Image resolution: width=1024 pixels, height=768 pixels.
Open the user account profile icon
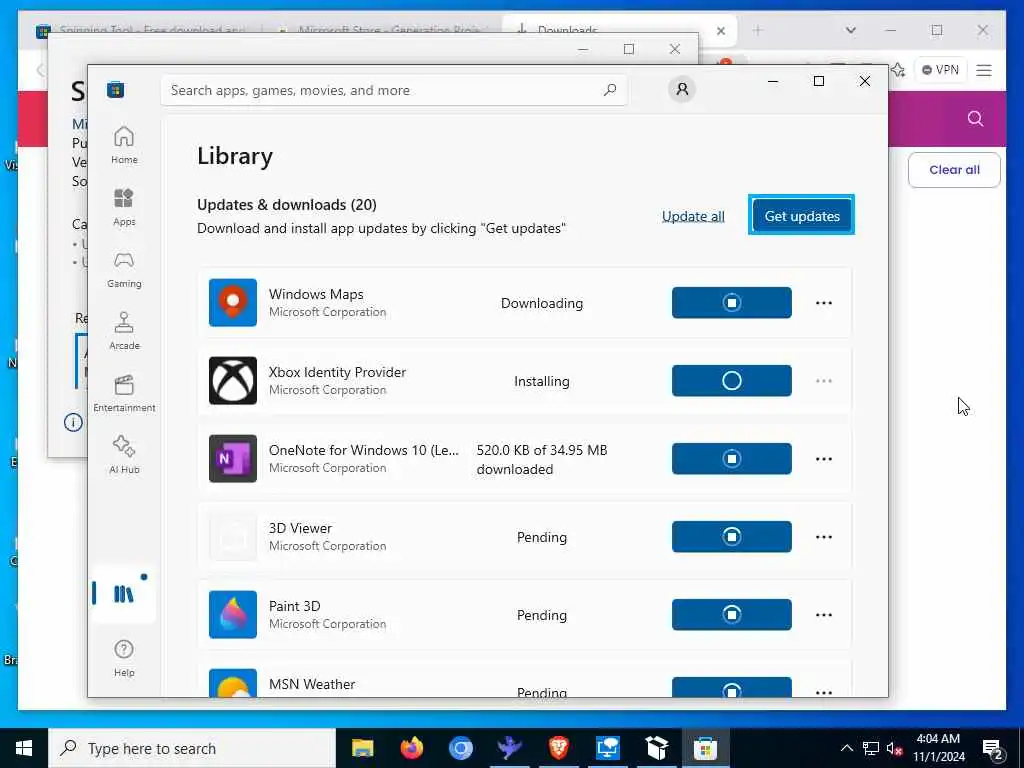click(x=682, y=89)
